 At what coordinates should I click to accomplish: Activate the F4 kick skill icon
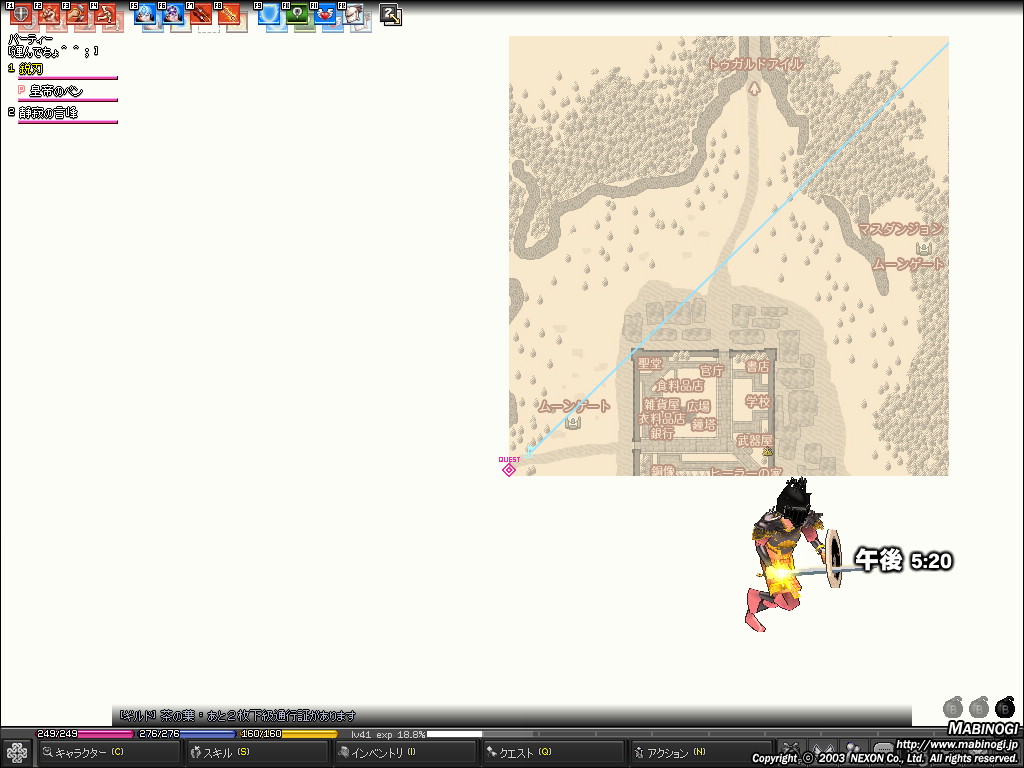point(105,14)
